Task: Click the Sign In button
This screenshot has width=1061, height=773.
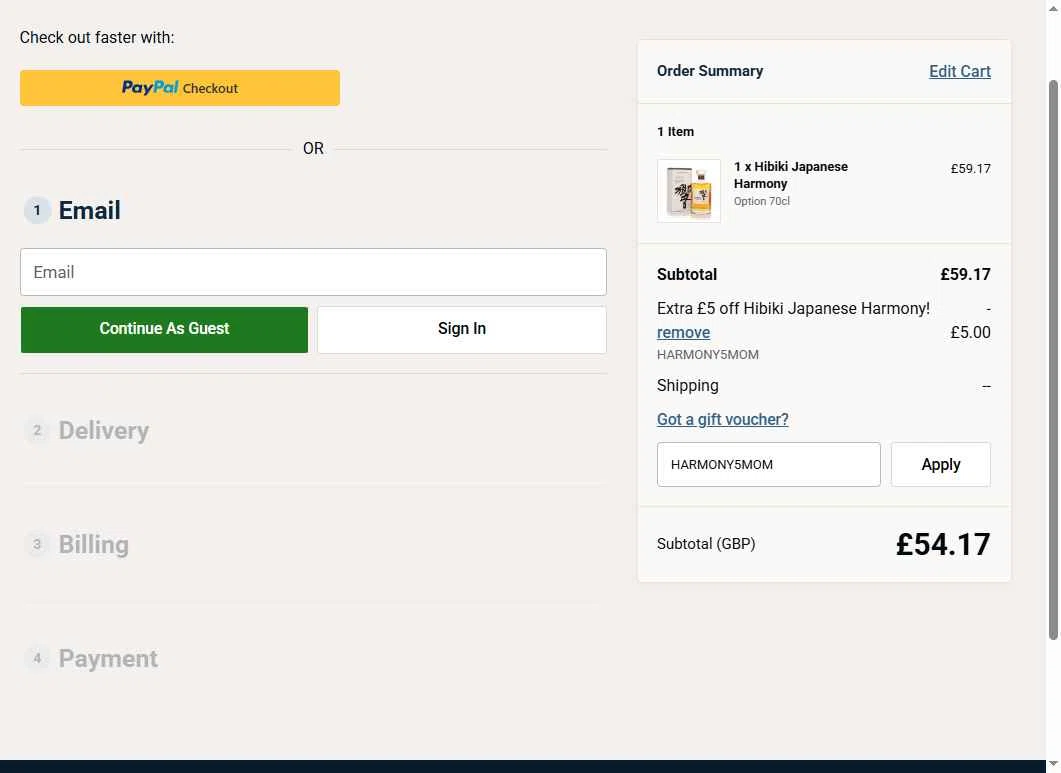Action: pyautogui.click(x=462, y=330)
